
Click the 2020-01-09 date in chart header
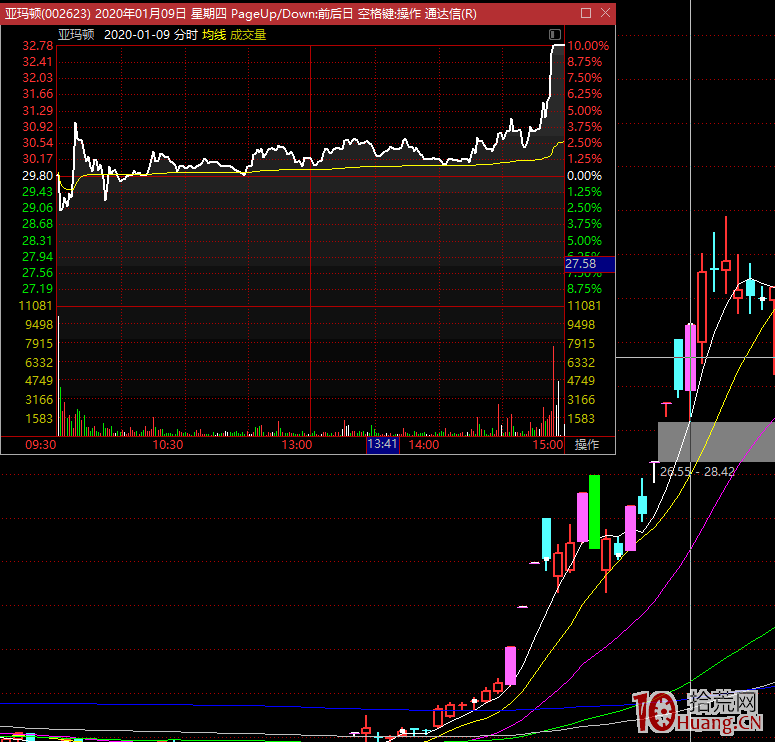tap(137, 34)
